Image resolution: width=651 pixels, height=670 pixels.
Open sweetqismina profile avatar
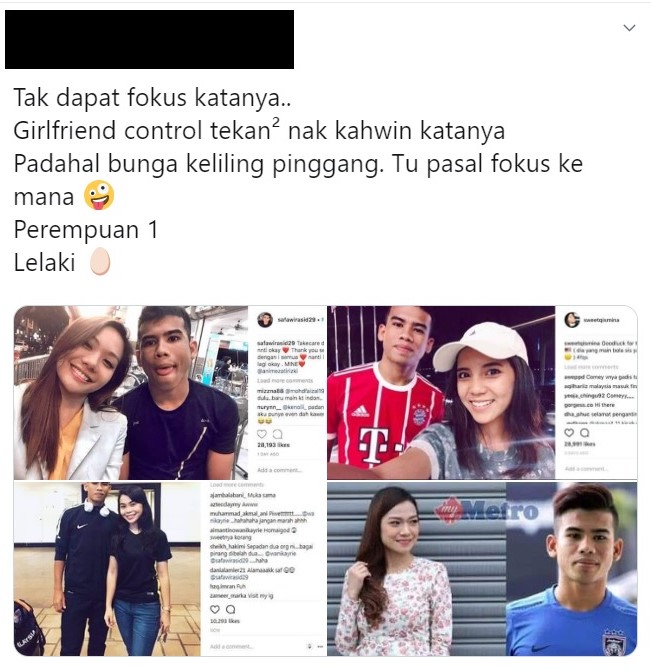pyautogui.click(x=572, y=320)
